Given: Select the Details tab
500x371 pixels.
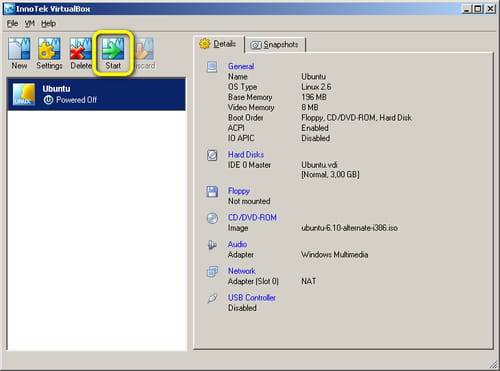Looking at the screenshot, I should point(218,44).
